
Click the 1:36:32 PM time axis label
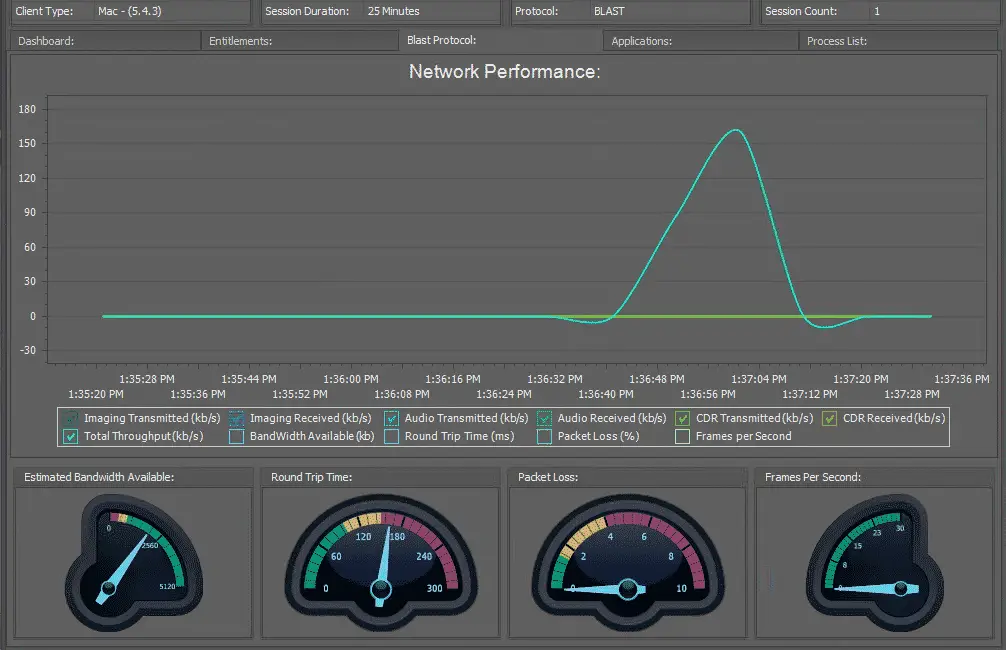click(x=555, y=379)
